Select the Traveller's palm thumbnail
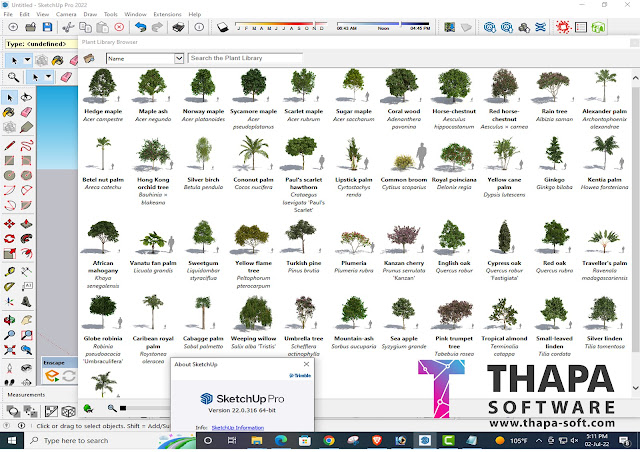 [x=605, y=241]
